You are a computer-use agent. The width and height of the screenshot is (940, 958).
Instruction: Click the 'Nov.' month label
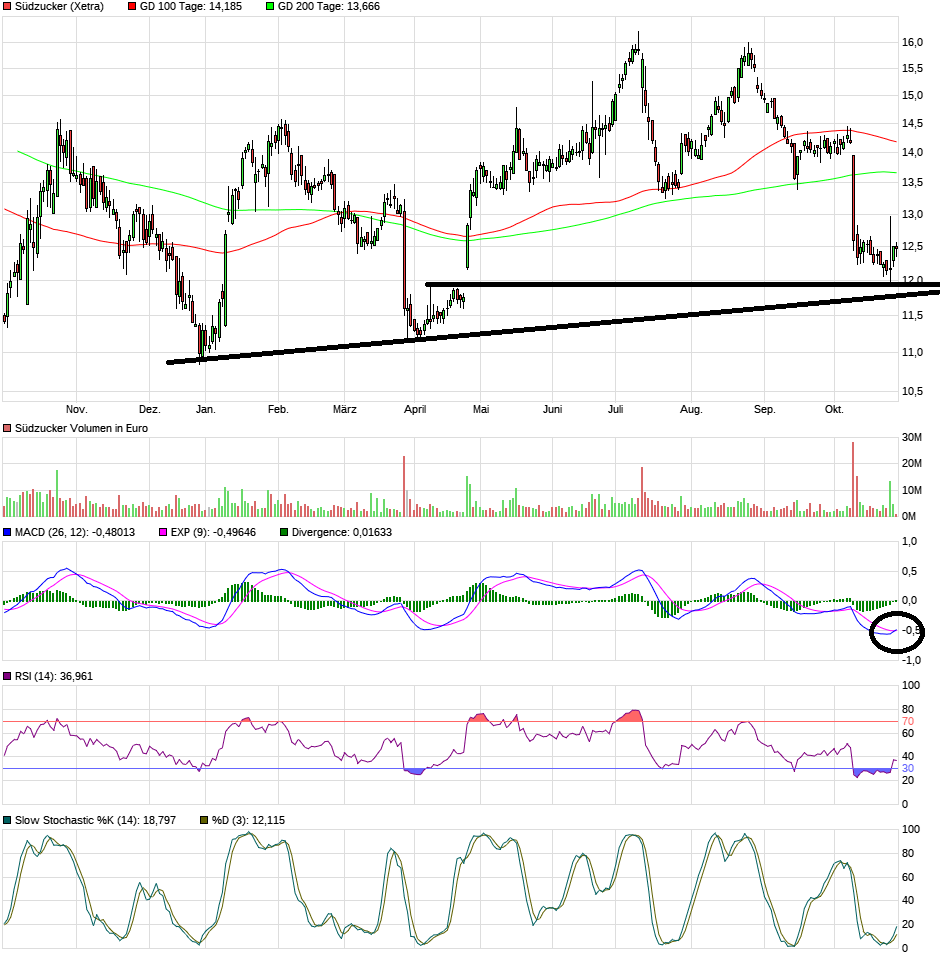point(76,409)
